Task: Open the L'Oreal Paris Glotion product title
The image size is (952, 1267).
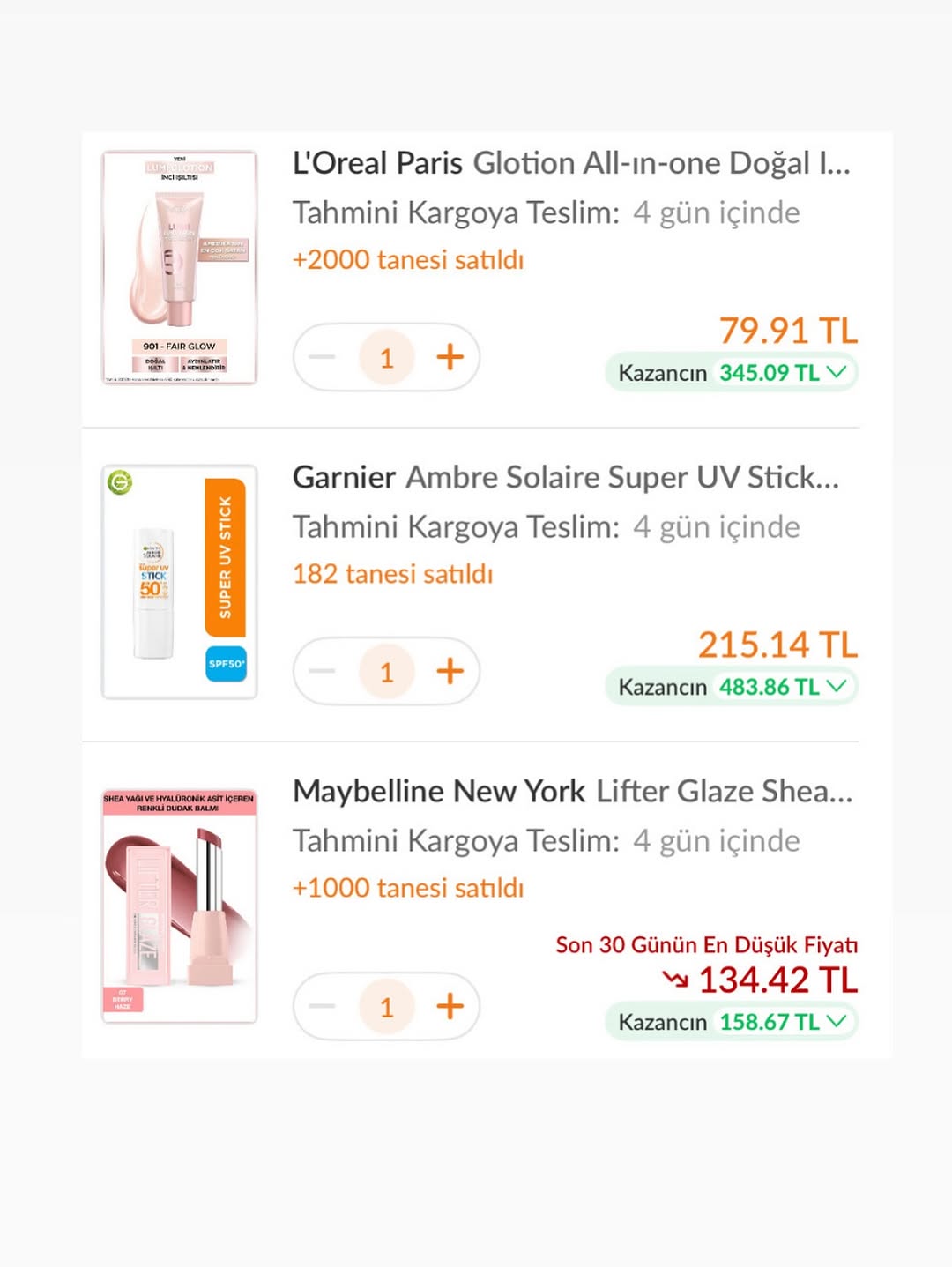Action: tap(571, 163)
